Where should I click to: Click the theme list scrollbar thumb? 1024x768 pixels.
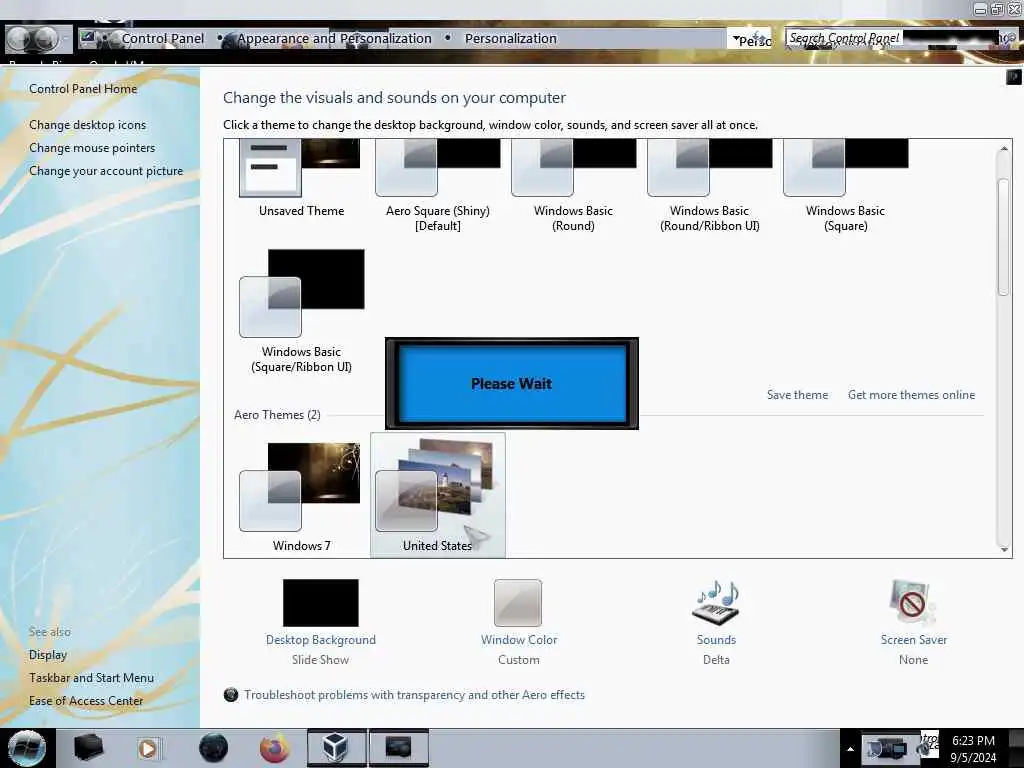pos(1004,236)
